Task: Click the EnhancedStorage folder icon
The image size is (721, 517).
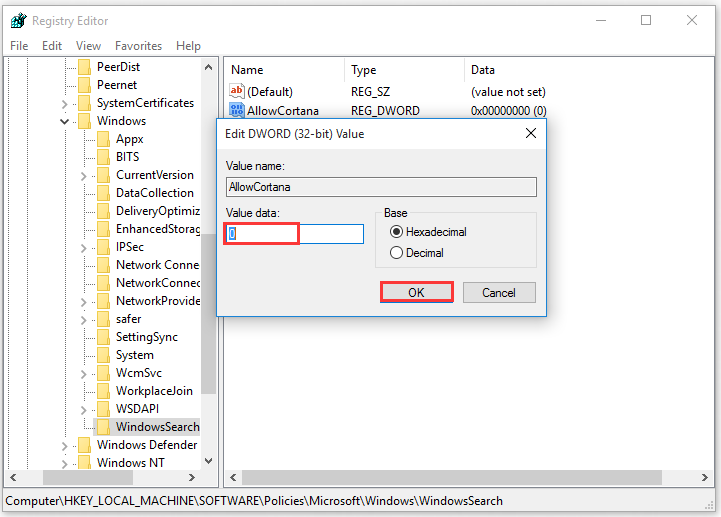Action: click(103, 229)
